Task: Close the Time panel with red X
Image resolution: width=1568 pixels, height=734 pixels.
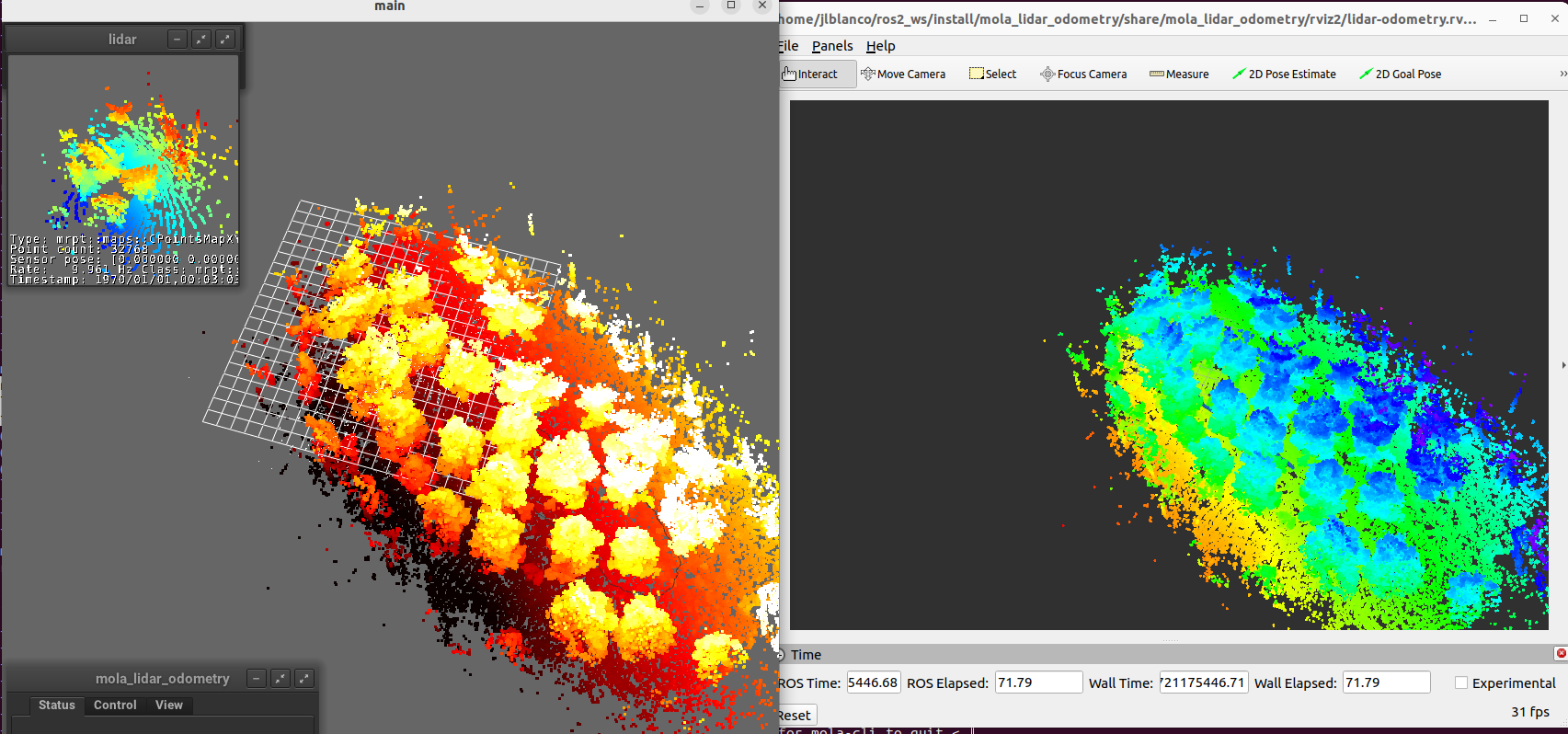Action: (x=1561, y=653)
